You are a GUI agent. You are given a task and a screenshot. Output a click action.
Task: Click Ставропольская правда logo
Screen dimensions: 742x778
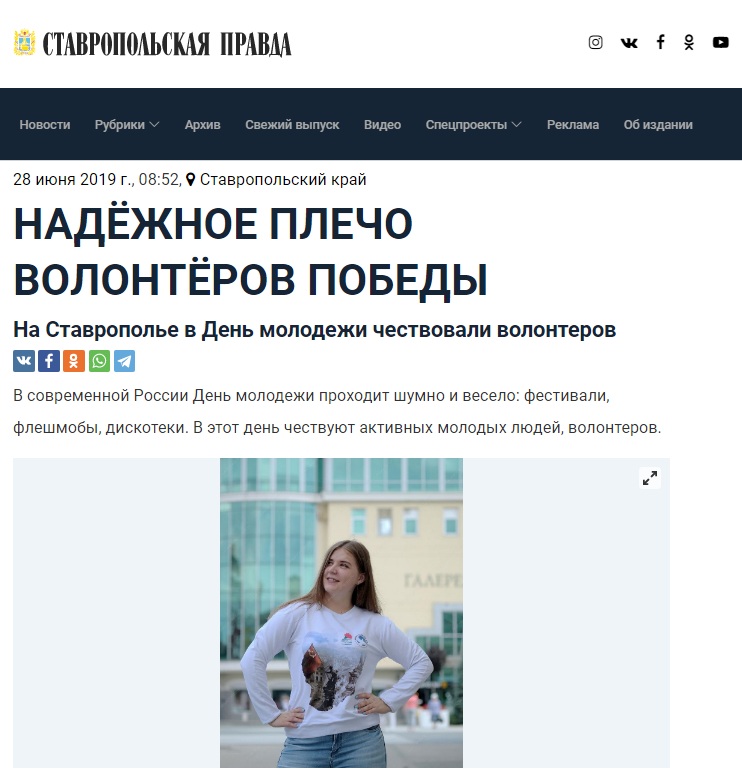152,43
